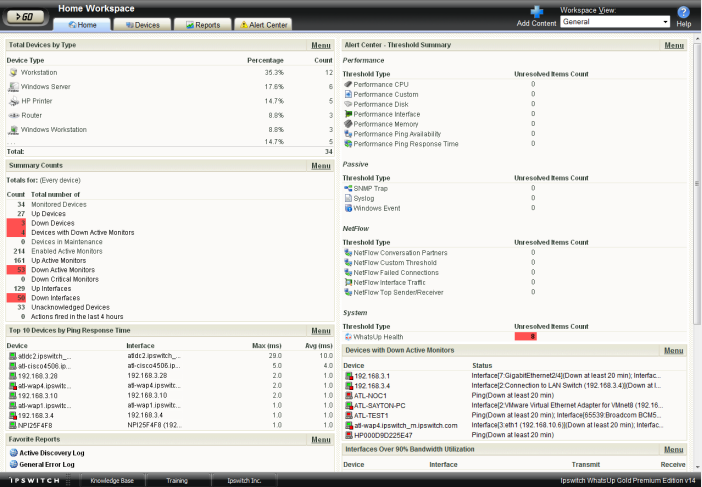
Task: Select device atldc2.ipswitch in ping list
Action: [x=44, y=356]
